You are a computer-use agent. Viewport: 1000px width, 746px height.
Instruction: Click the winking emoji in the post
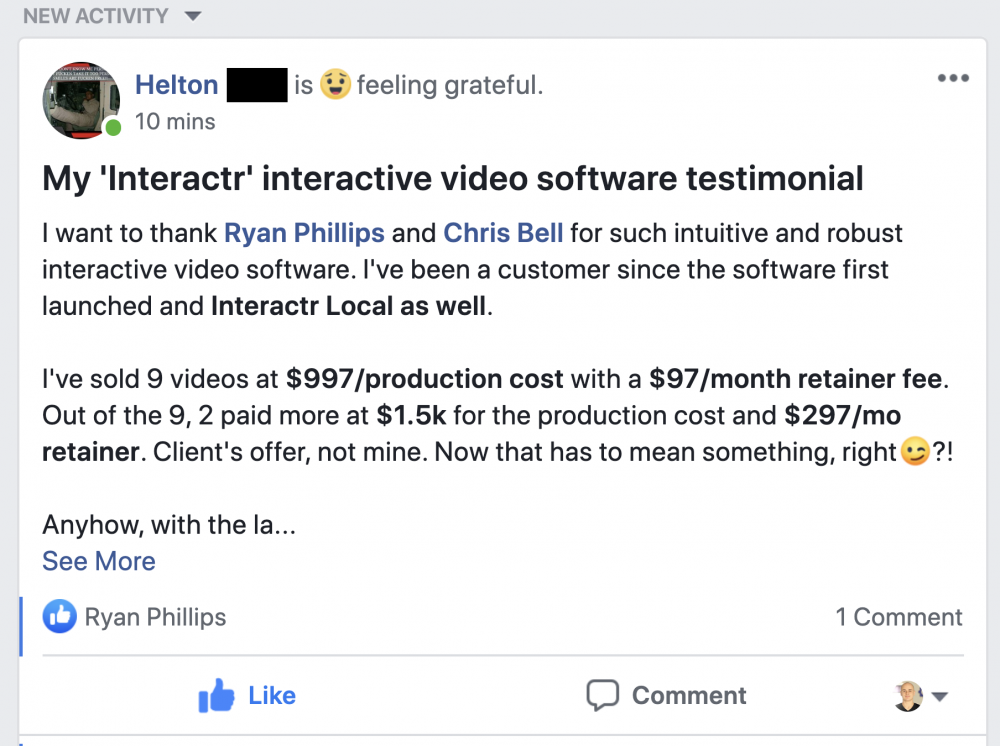[915, 452]
